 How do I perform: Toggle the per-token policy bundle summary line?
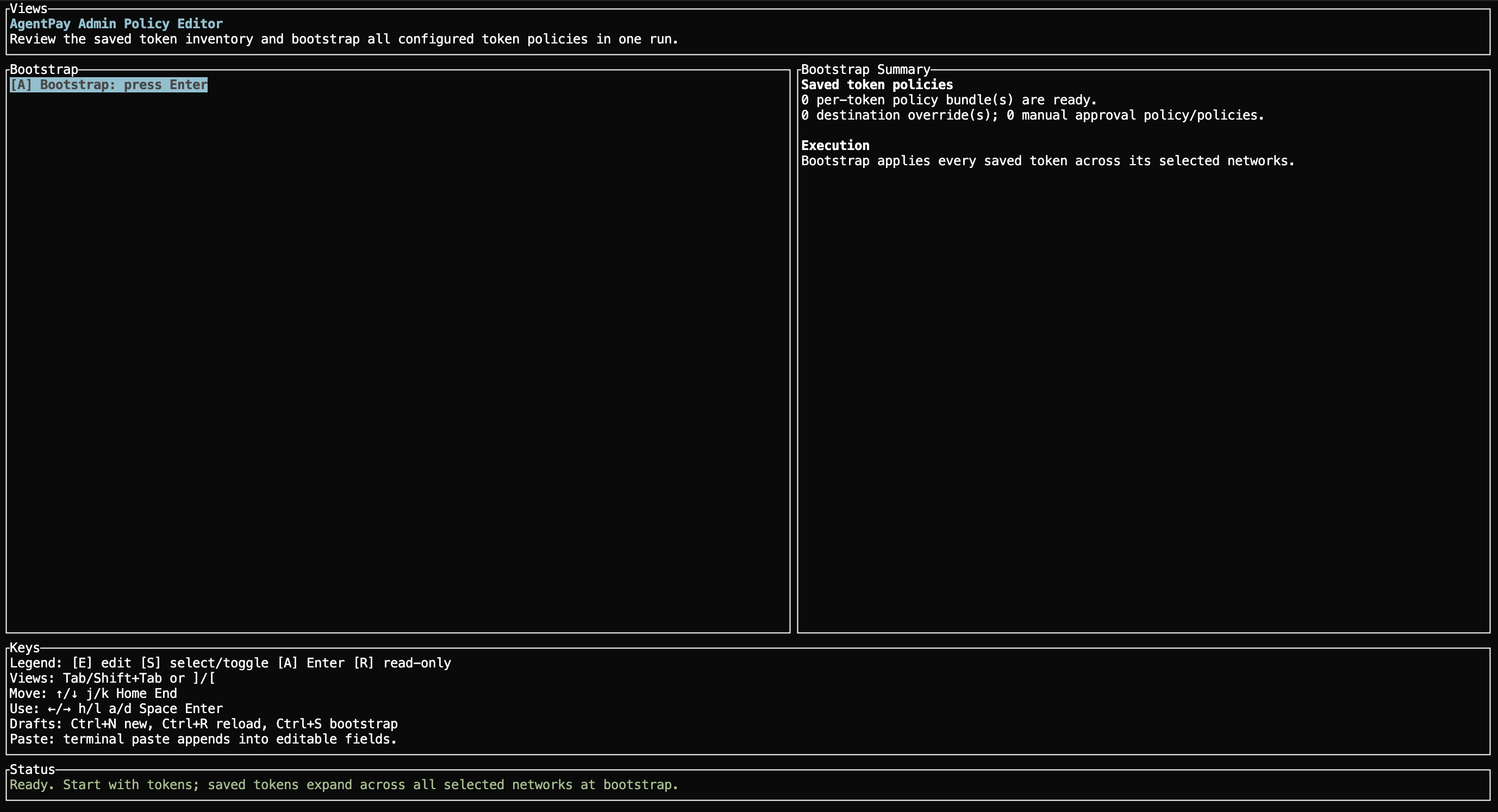948,99
